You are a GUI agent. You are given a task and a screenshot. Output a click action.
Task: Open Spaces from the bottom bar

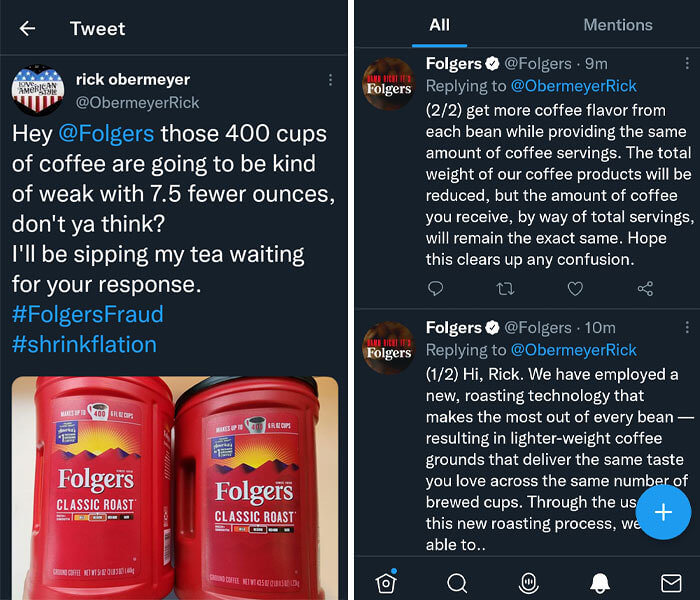tap(528, 582)
